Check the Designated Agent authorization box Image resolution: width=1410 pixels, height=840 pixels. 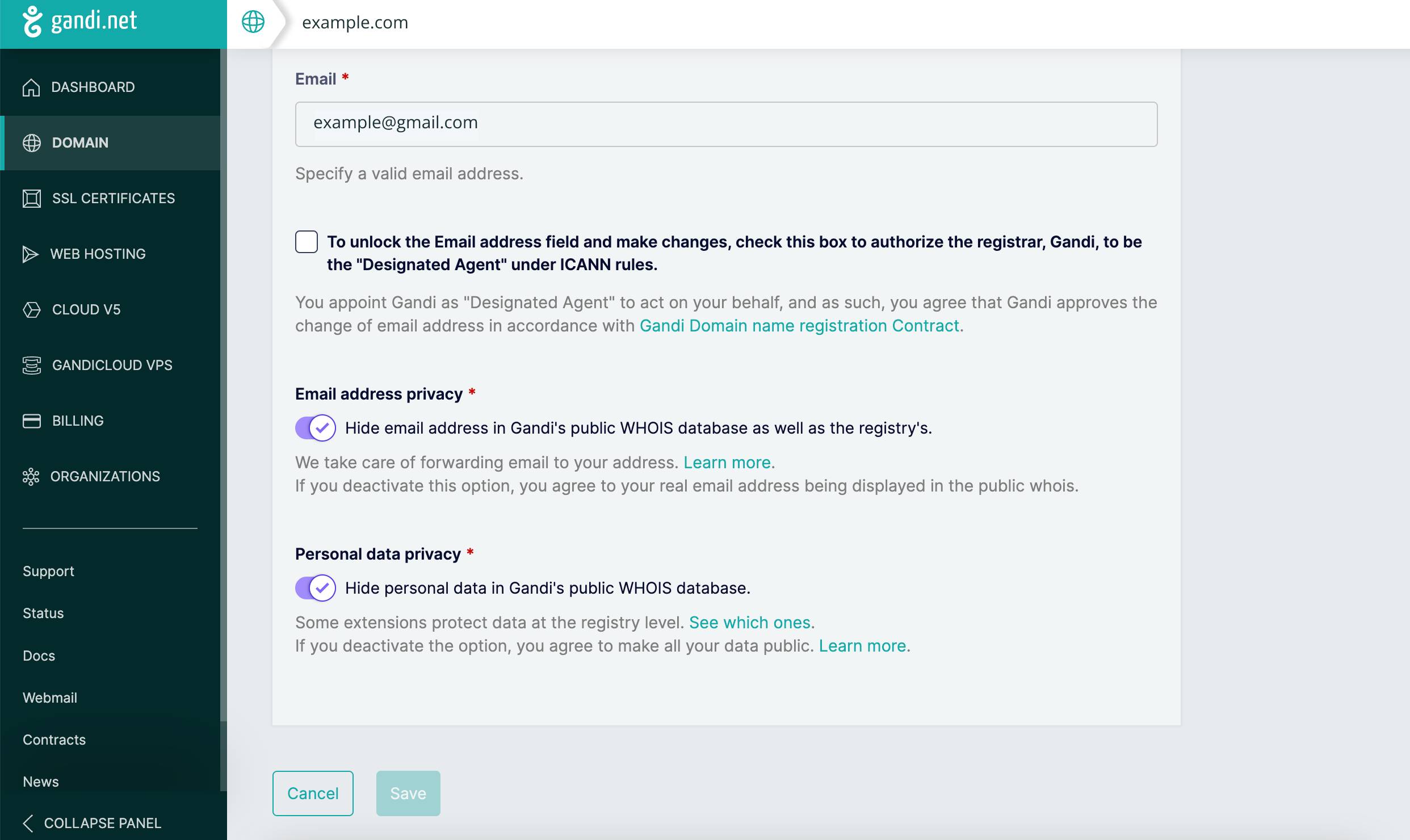pos(307,242)
